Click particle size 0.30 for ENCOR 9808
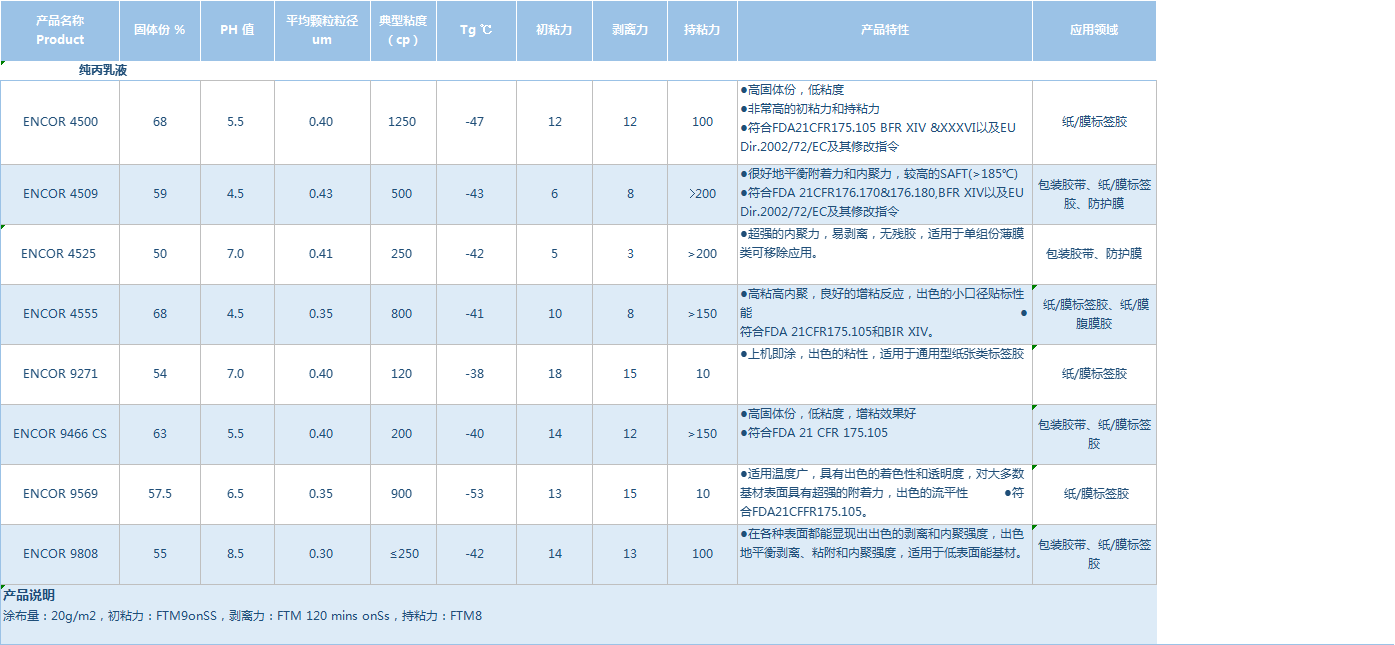Viewport: 1395px width, 645px height. coord(321,554)
